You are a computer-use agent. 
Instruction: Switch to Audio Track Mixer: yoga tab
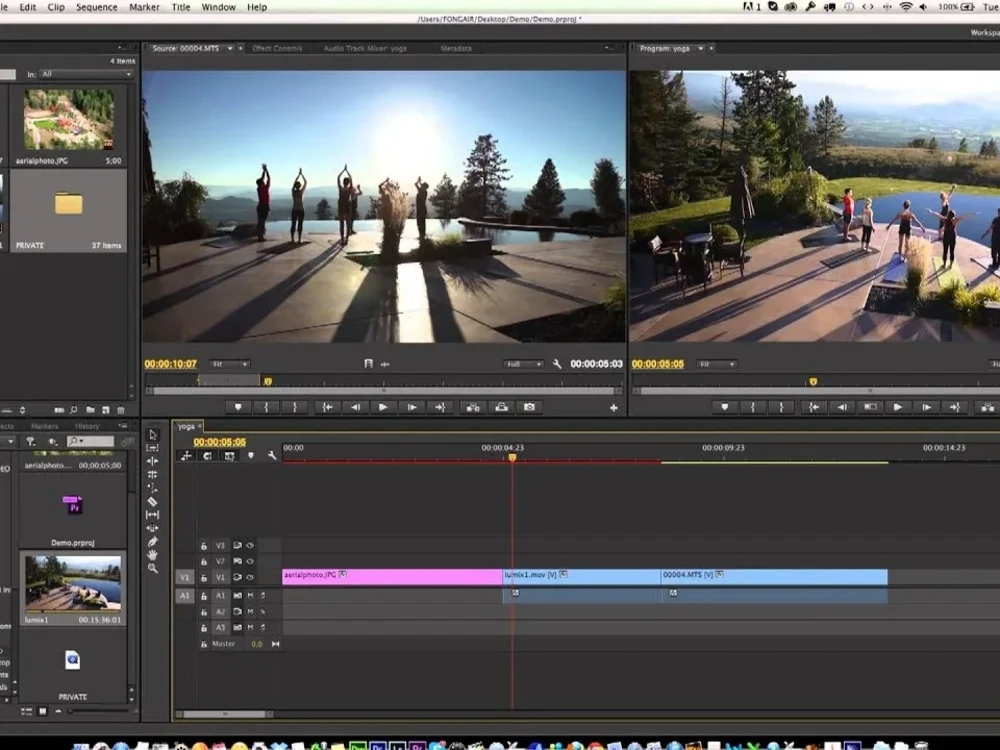coord(365,48)
